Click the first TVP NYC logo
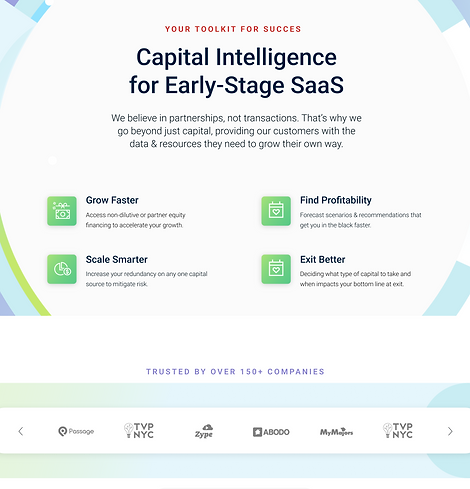The height and width of the screenshot is (489, 470). (x=139, y=430)
